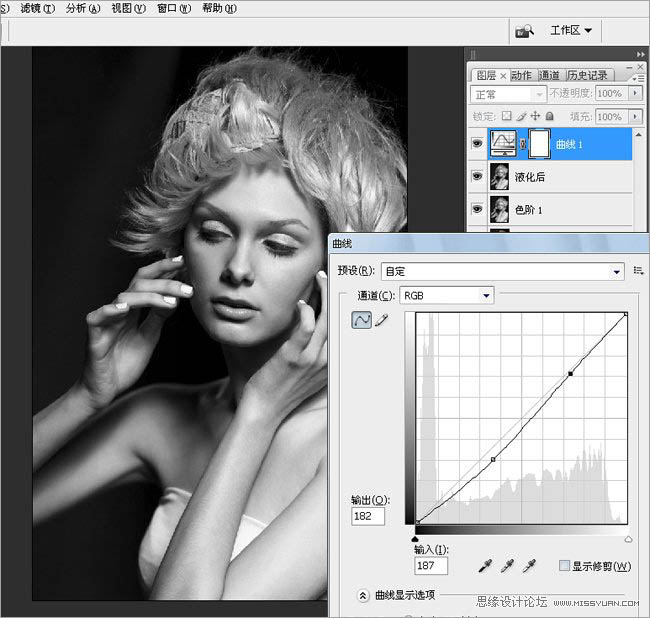Enable the 显示修剪 checkbox

tap(565, 566)
